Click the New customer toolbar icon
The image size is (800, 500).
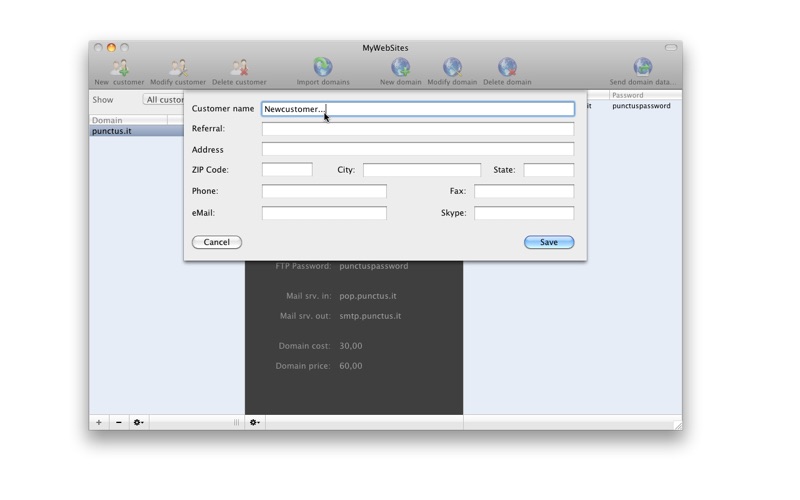coord(120,68)
